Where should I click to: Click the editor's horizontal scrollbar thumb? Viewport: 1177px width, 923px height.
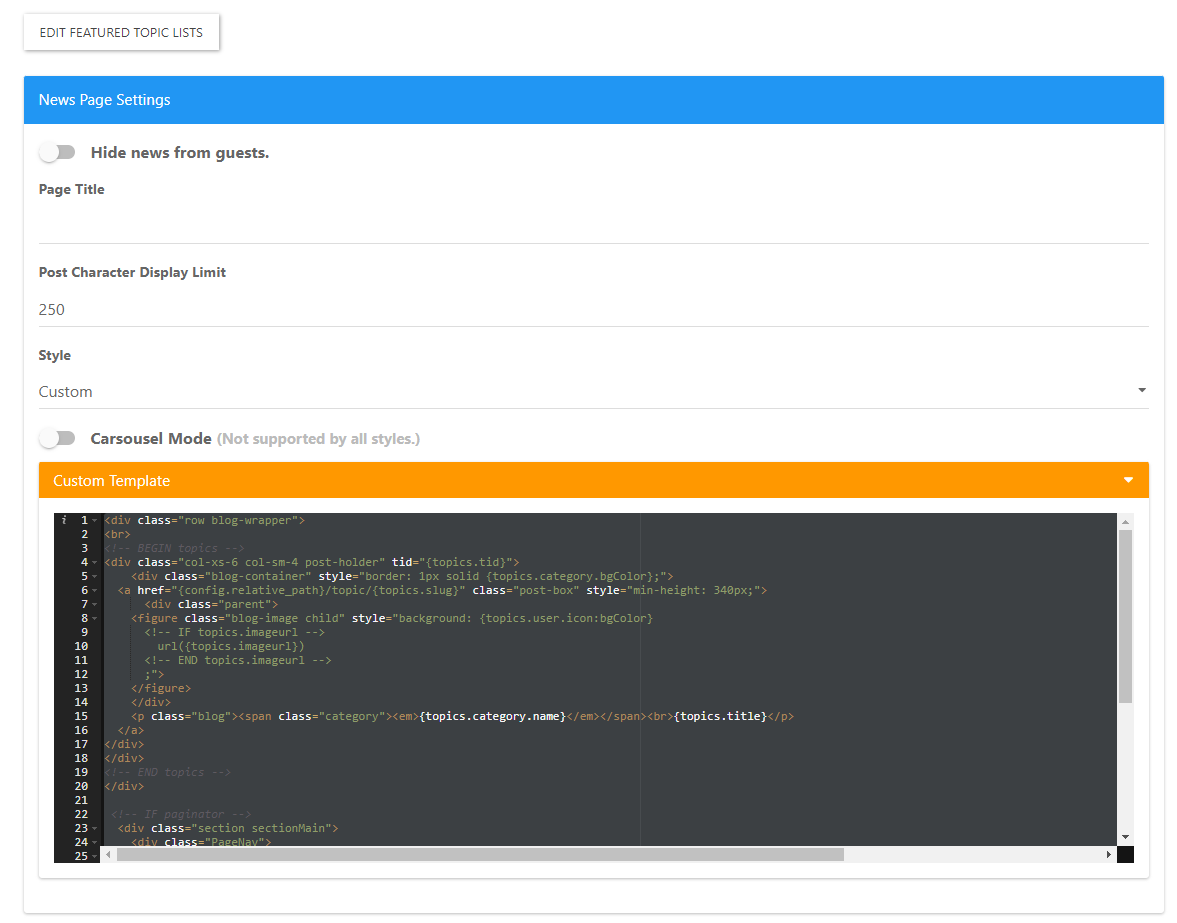(480, 855)
